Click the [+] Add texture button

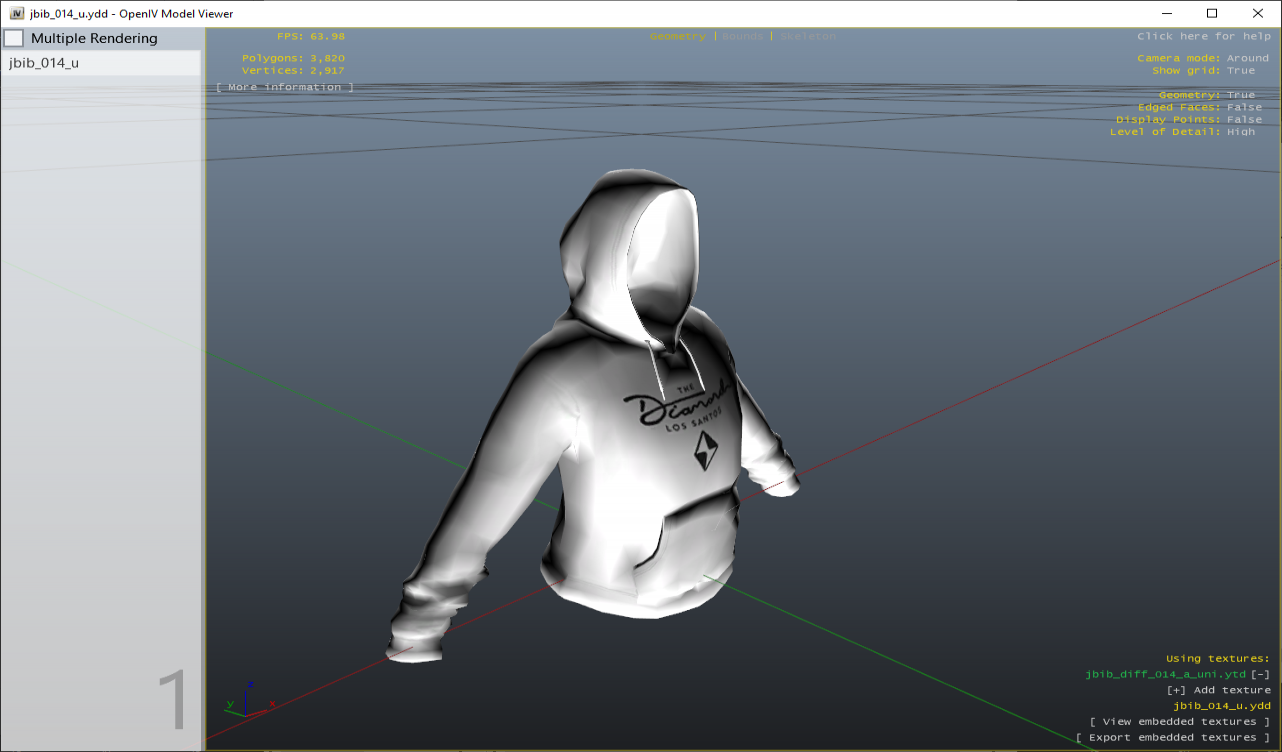tap(1218, 690)
